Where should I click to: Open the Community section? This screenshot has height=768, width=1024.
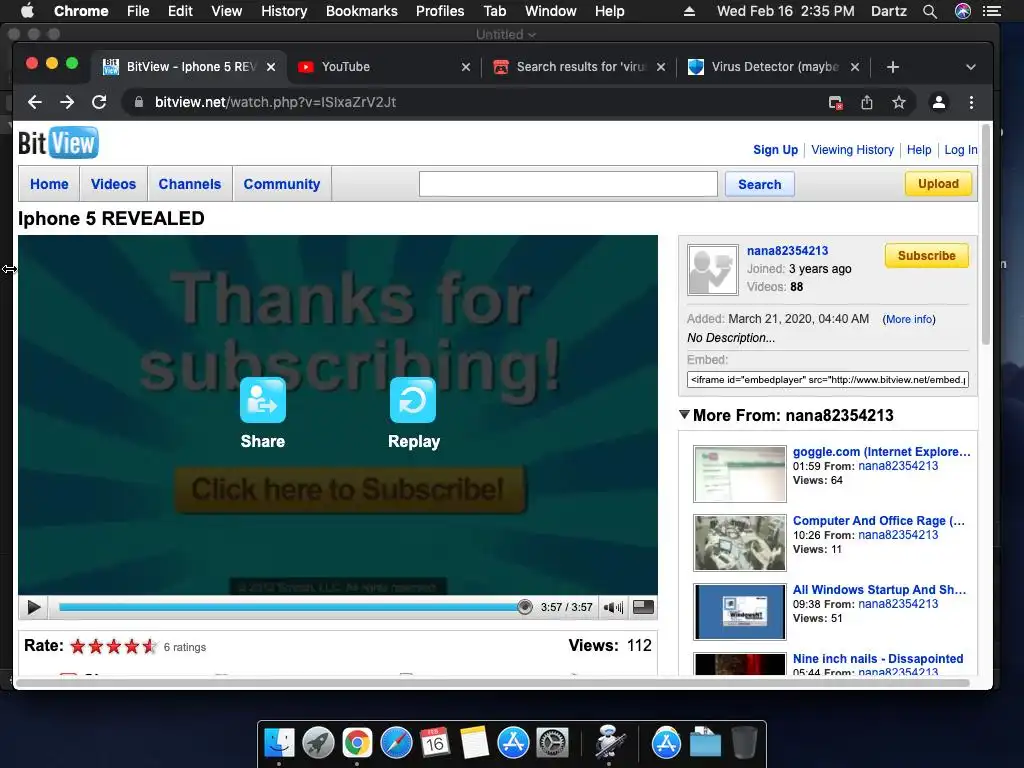point(282,184)
